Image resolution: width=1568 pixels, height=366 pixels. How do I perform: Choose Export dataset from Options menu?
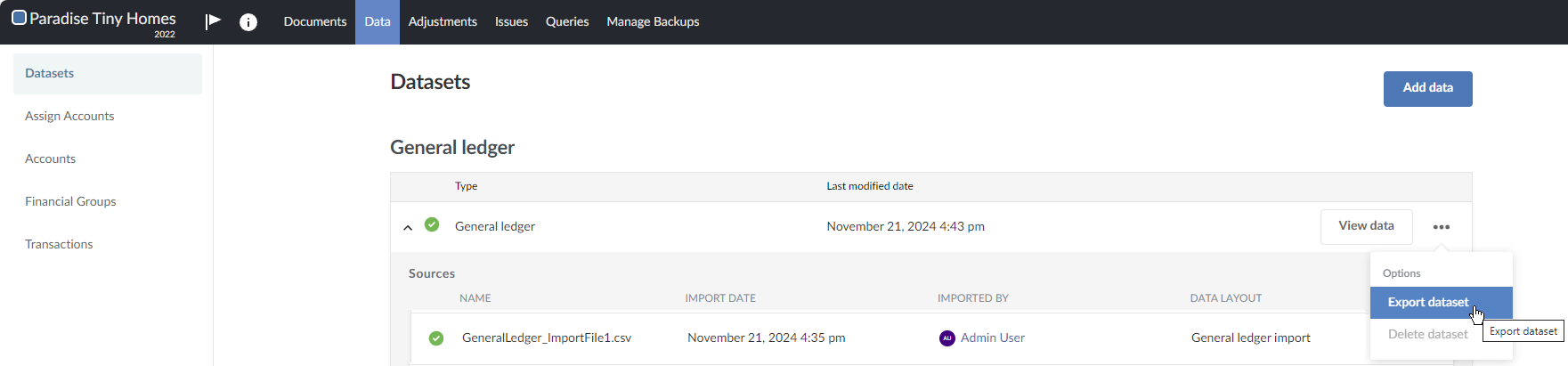(x=1427, y=303)
